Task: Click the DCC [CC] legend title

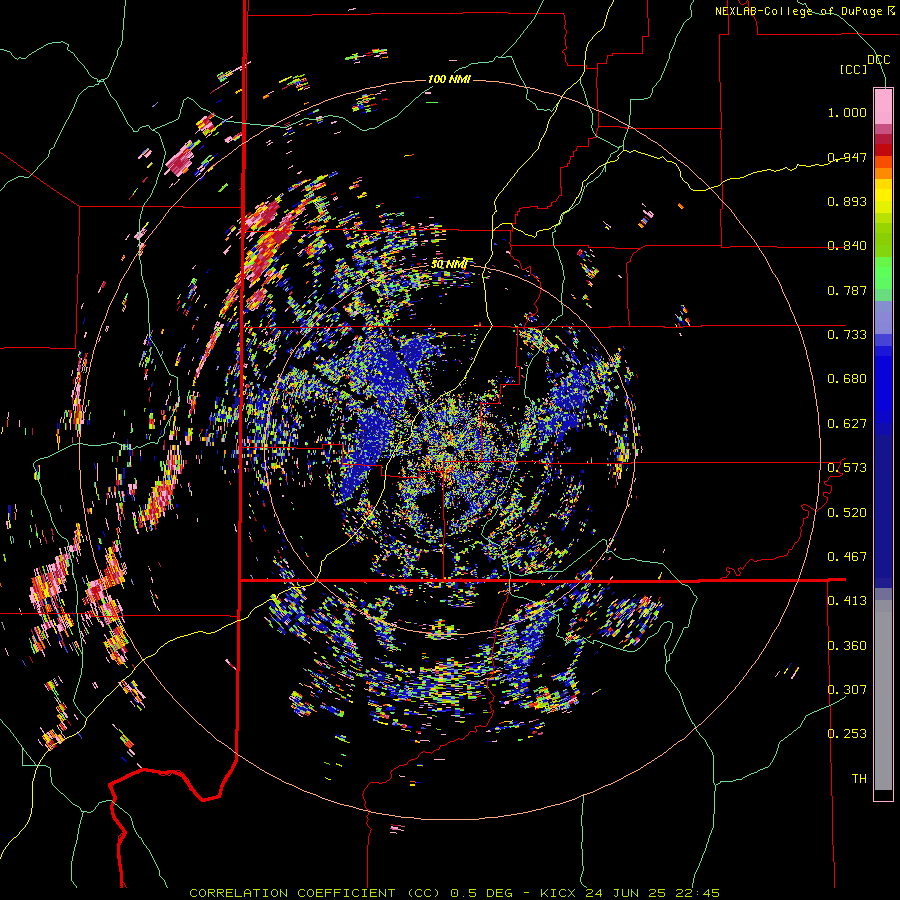Action: [865, 64]
